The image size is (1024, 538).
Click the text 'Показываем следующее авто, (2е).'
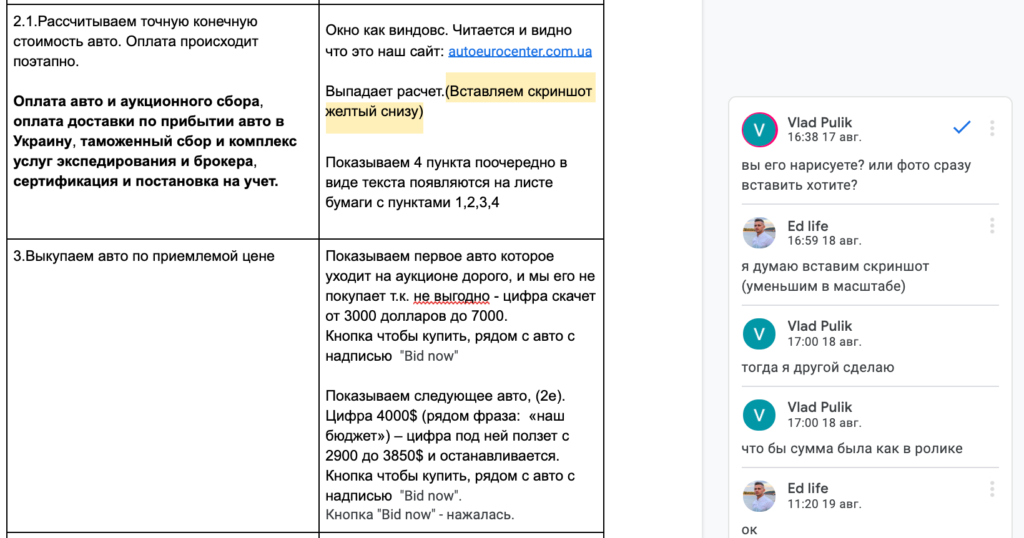(445, 396)
